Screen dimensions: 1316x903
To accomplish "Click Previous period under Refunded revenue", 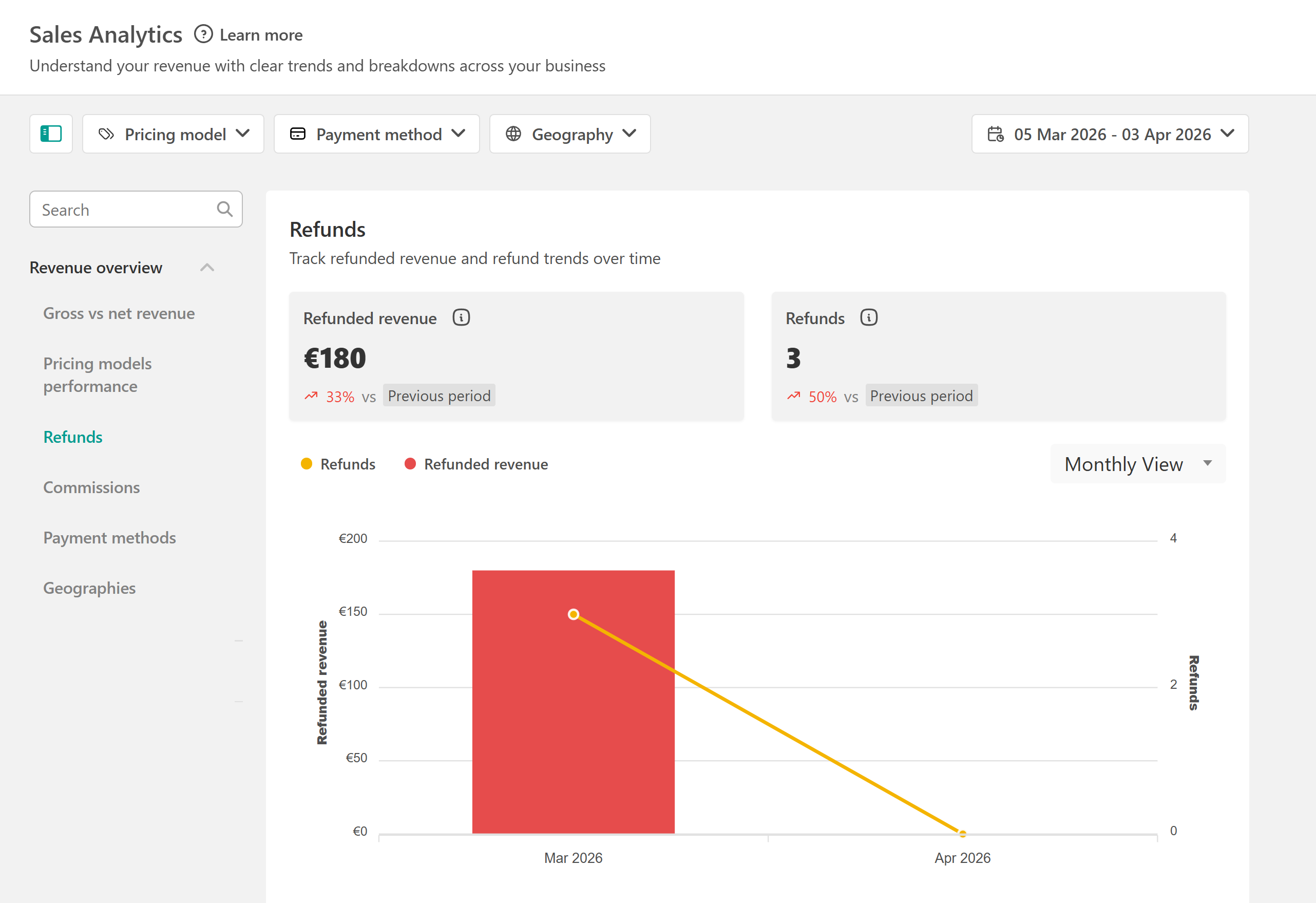I will tap(439, 396).
